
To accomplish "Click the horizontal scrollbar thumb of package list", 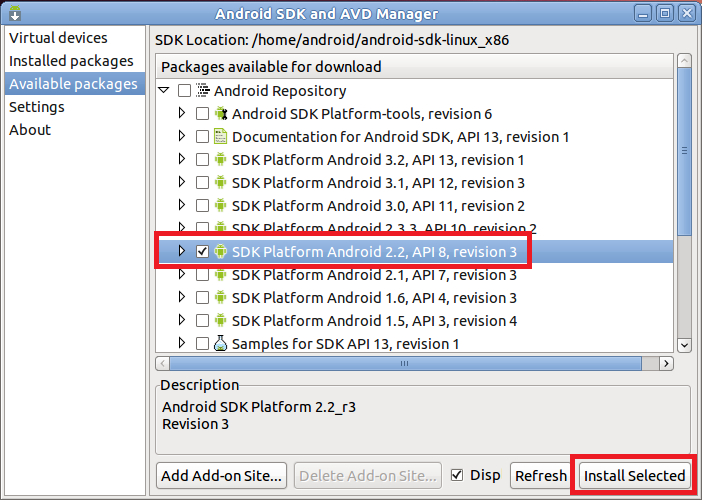I will point(405,363).
